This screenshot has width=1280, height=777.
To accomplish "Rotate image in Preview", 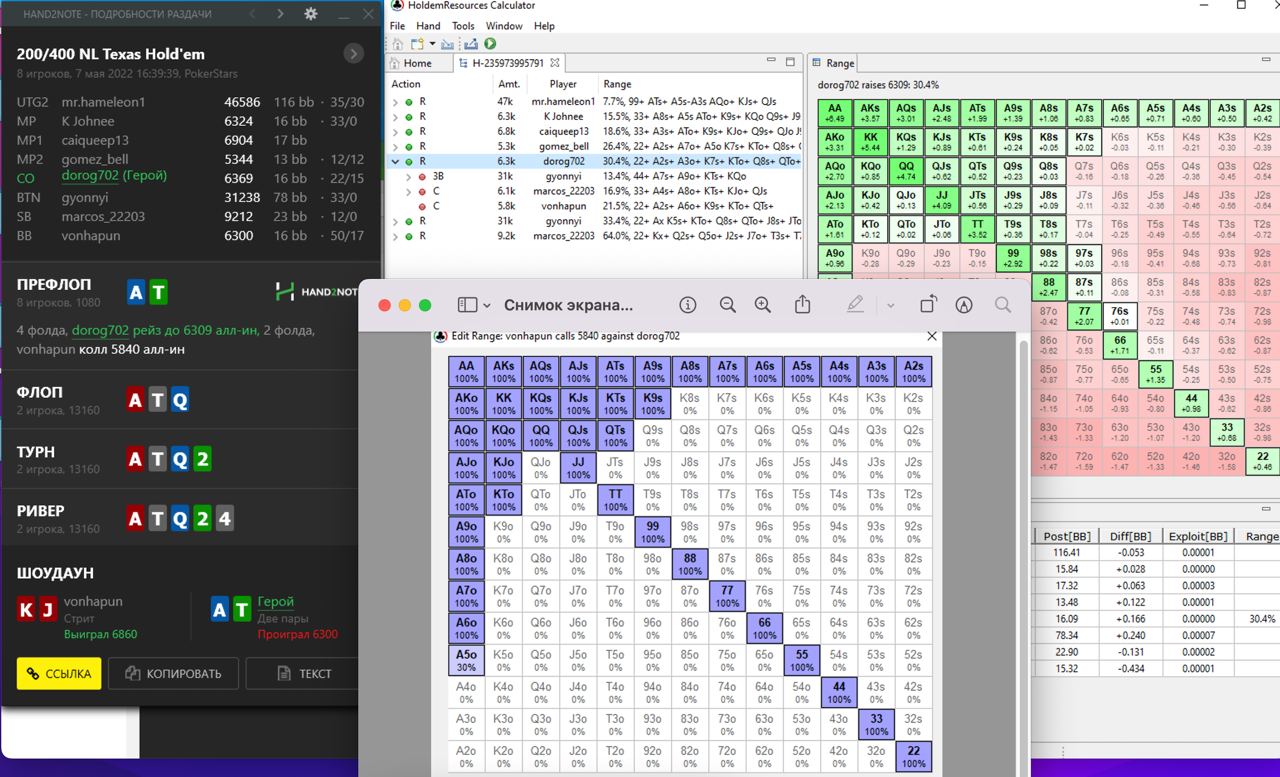I will 928,305.
